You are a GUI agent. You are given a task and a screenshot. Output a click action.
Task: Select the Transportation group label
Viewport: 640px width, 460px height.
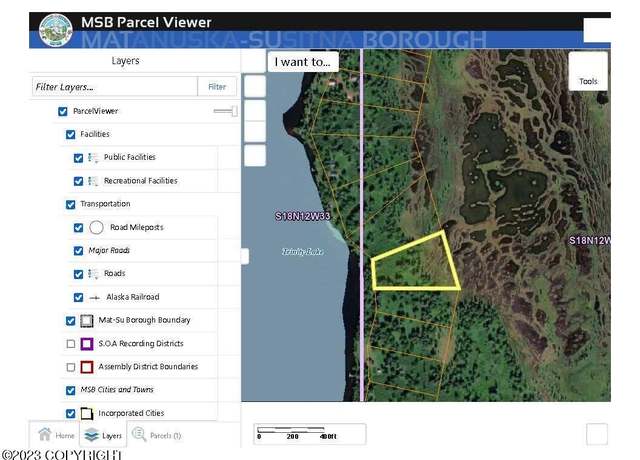105,204
